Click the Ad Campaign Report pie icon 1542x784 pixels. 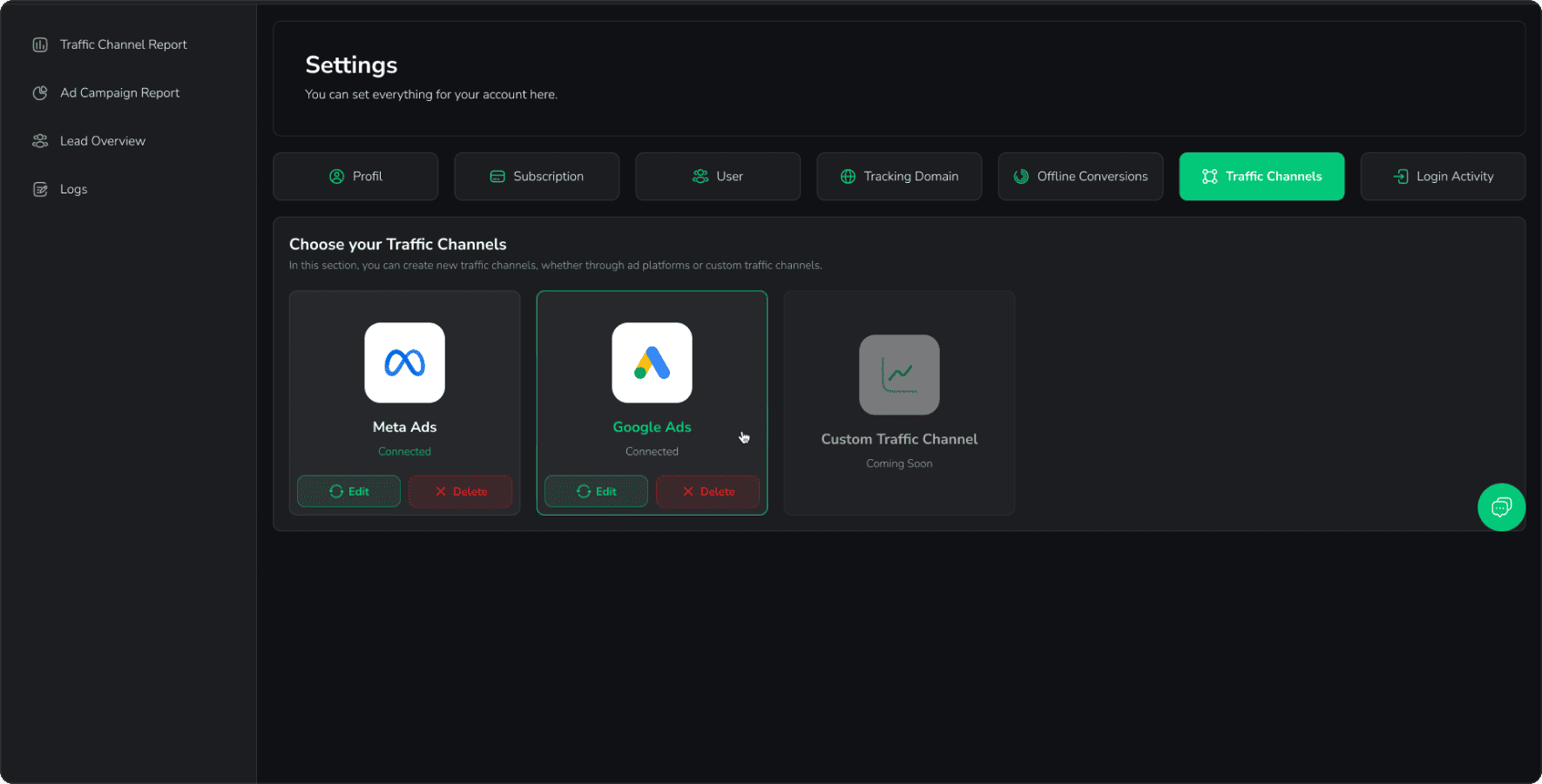pos(40,92)
